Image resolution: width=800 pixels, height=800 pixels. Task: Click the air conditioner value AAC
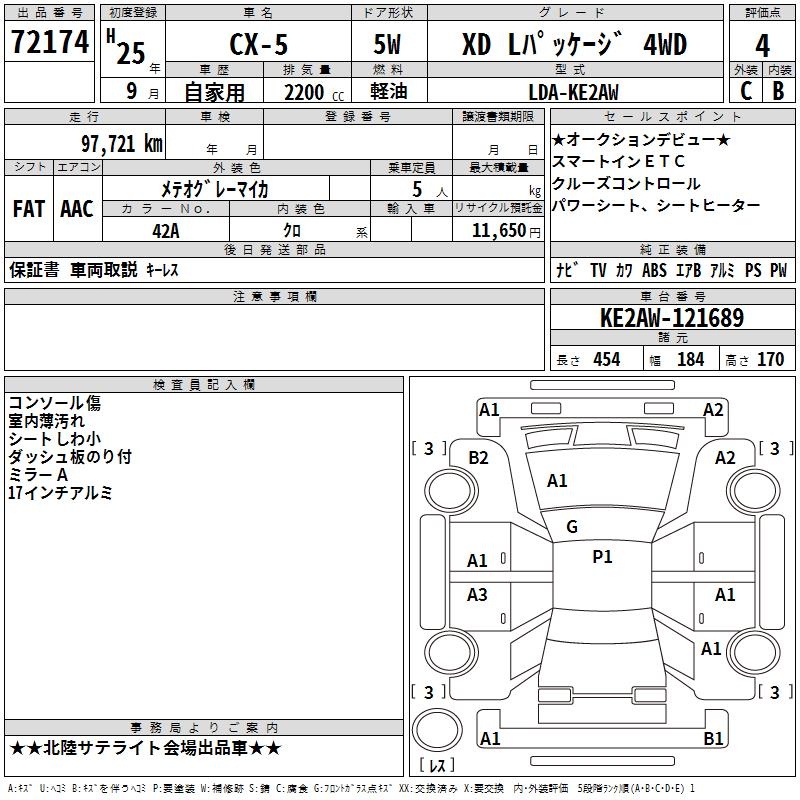pyautogui.click(x=77, y=209)
